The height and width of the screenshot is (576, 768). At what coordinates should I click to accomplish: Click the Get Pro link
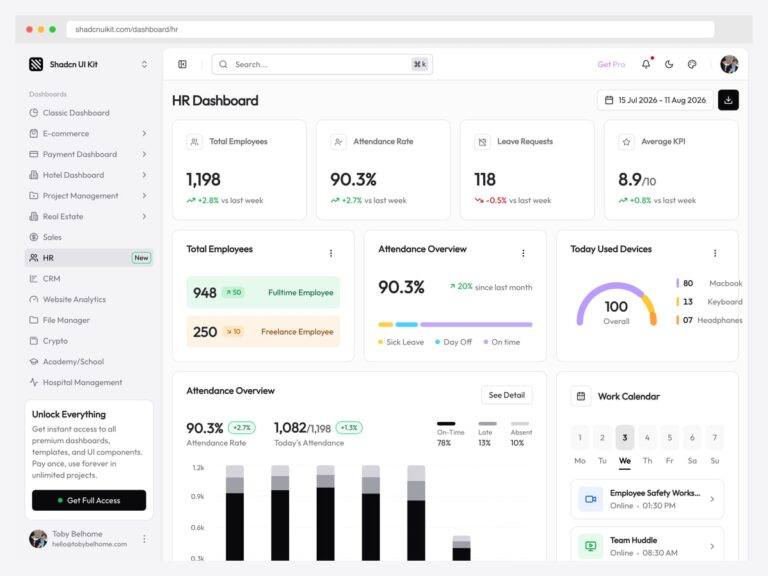click(611, 64)
